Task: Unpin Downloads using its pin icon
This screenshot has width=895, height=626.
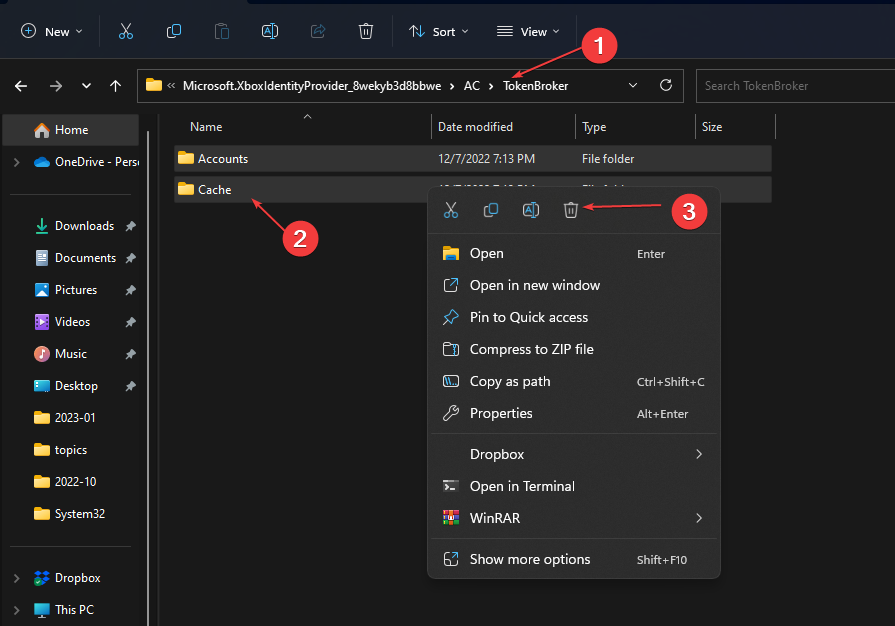Action: click(x=131, y=226)
